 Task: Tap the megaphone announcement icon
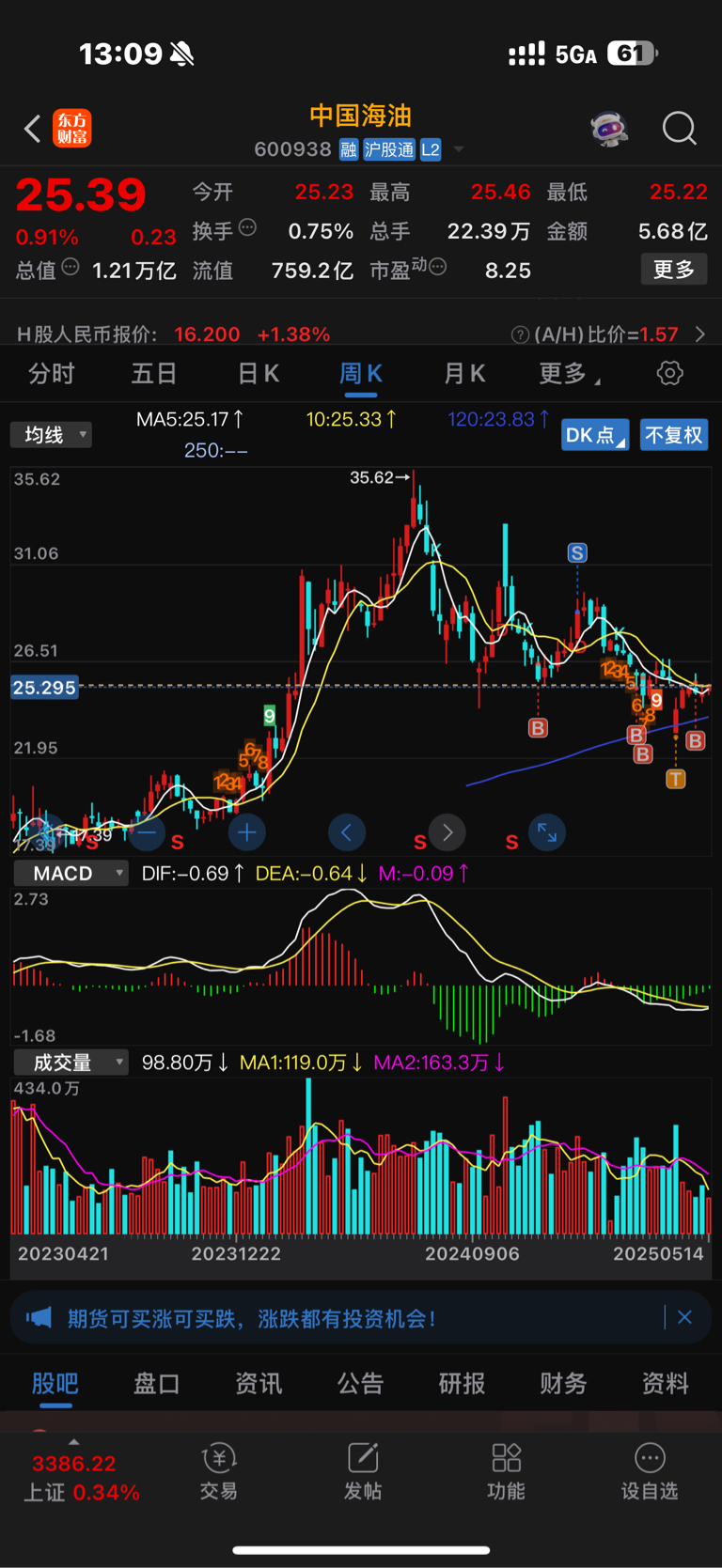click(x=39, y=1317)
